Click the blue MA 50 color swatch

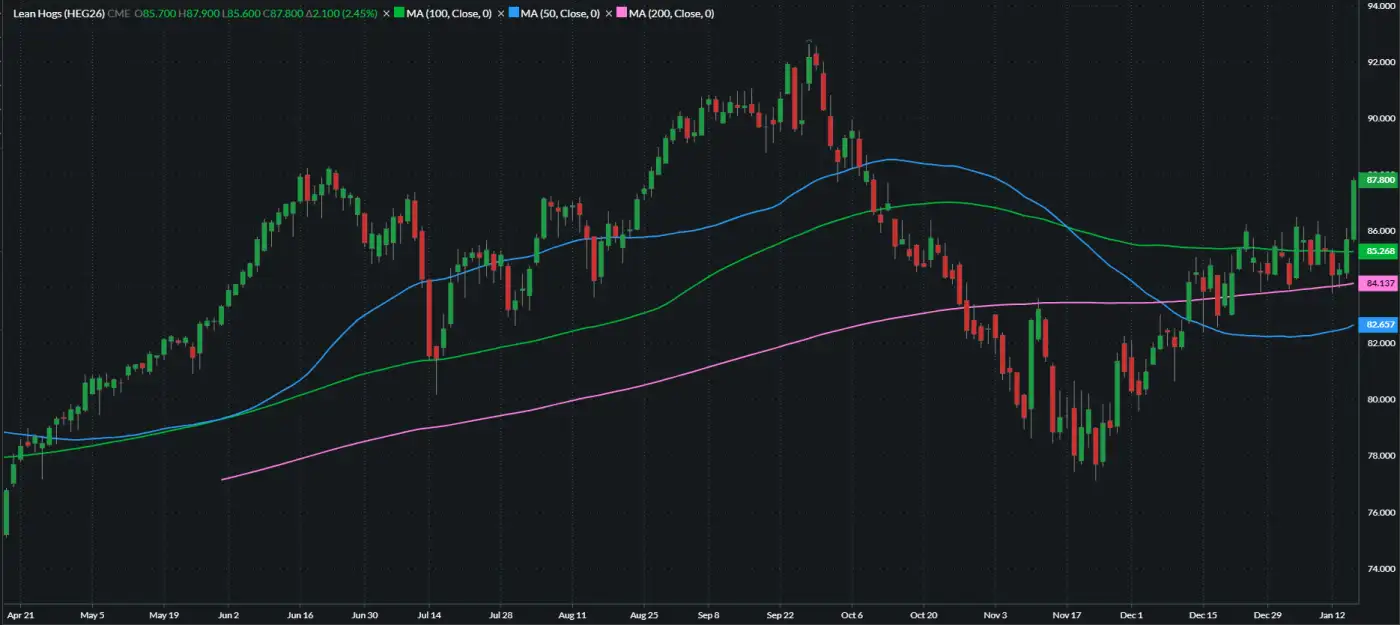click(x=512, y=14)
